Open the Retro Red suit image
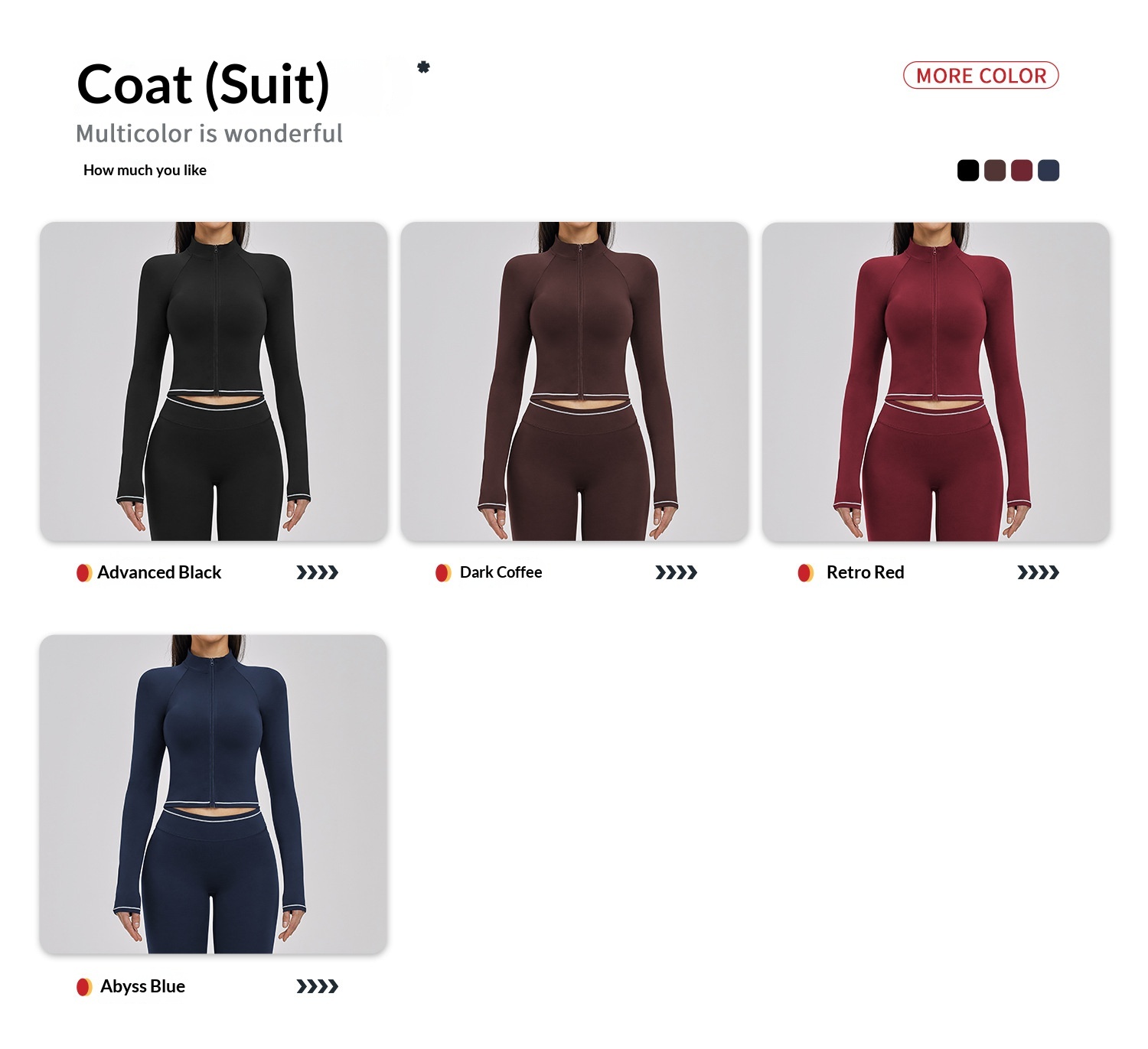 [x=936, y=381]
